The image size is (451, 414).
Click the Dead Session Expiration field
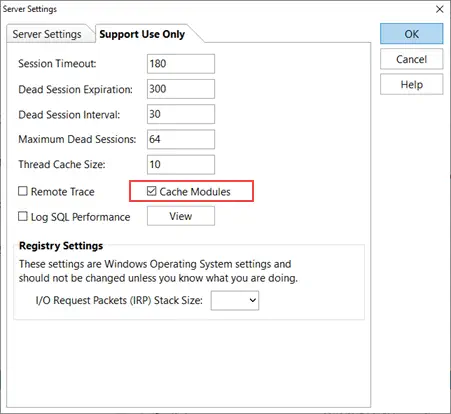(181, 89)
